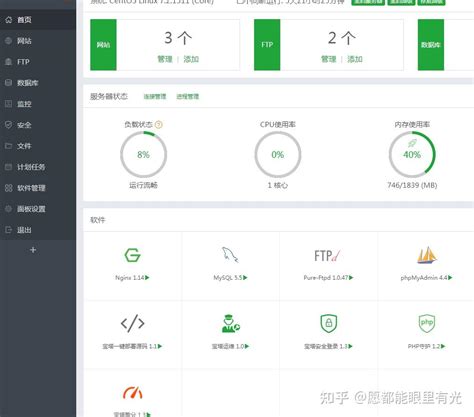Viewport: 474px width, 417px height.
Task: Click the calendar icon beside 计划任务
Action: click(9, 167)
